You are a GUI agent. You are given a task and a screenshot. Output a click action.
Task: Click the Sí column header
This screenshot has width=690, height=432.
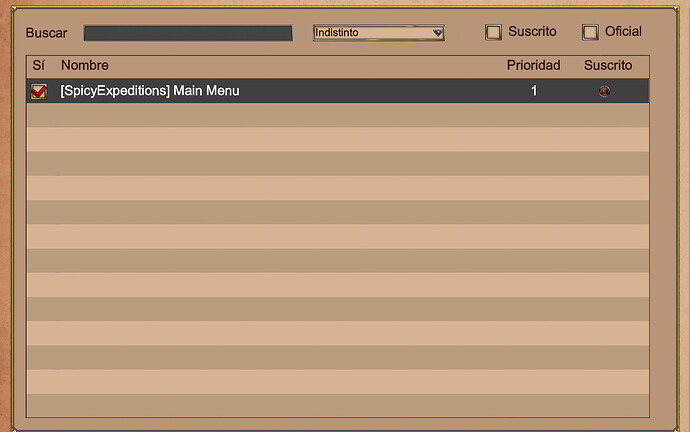38,65
